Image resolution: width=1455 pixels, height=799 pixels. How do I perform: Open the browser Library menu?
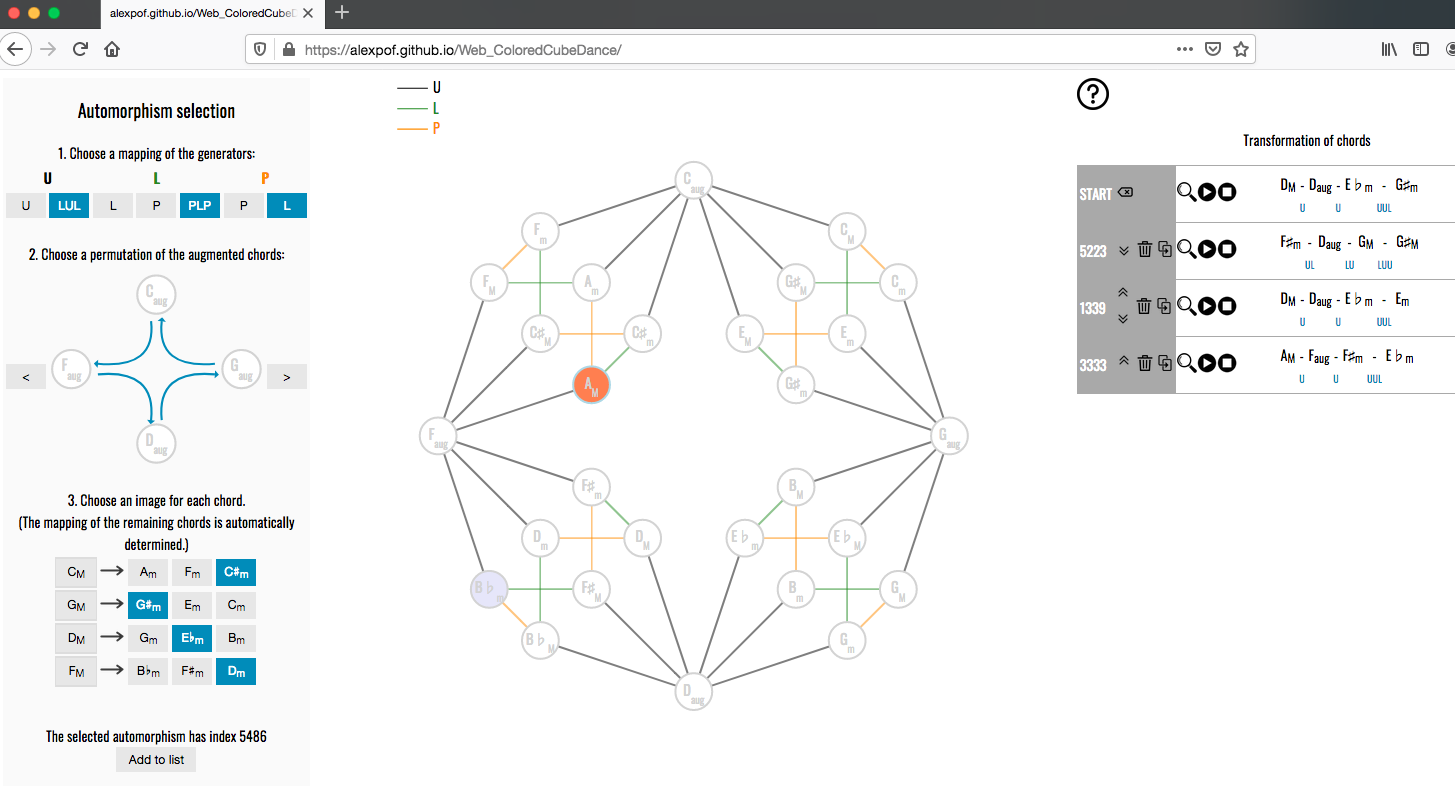[1390, 49]
